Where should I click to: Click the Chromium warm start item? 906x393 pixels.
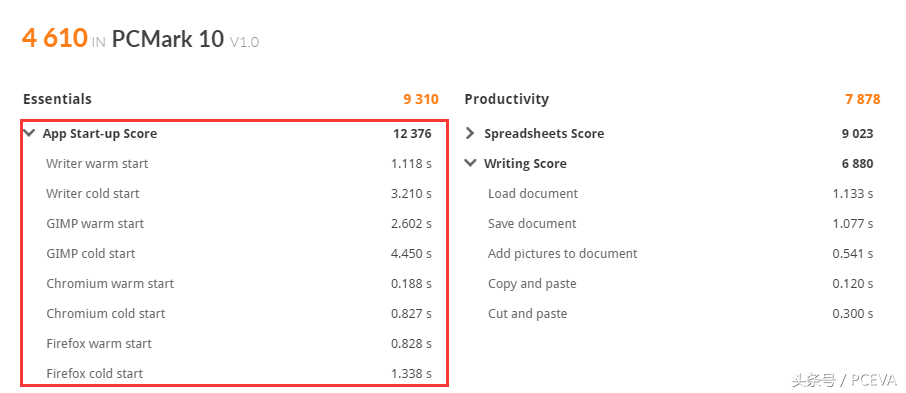point(239,284)
